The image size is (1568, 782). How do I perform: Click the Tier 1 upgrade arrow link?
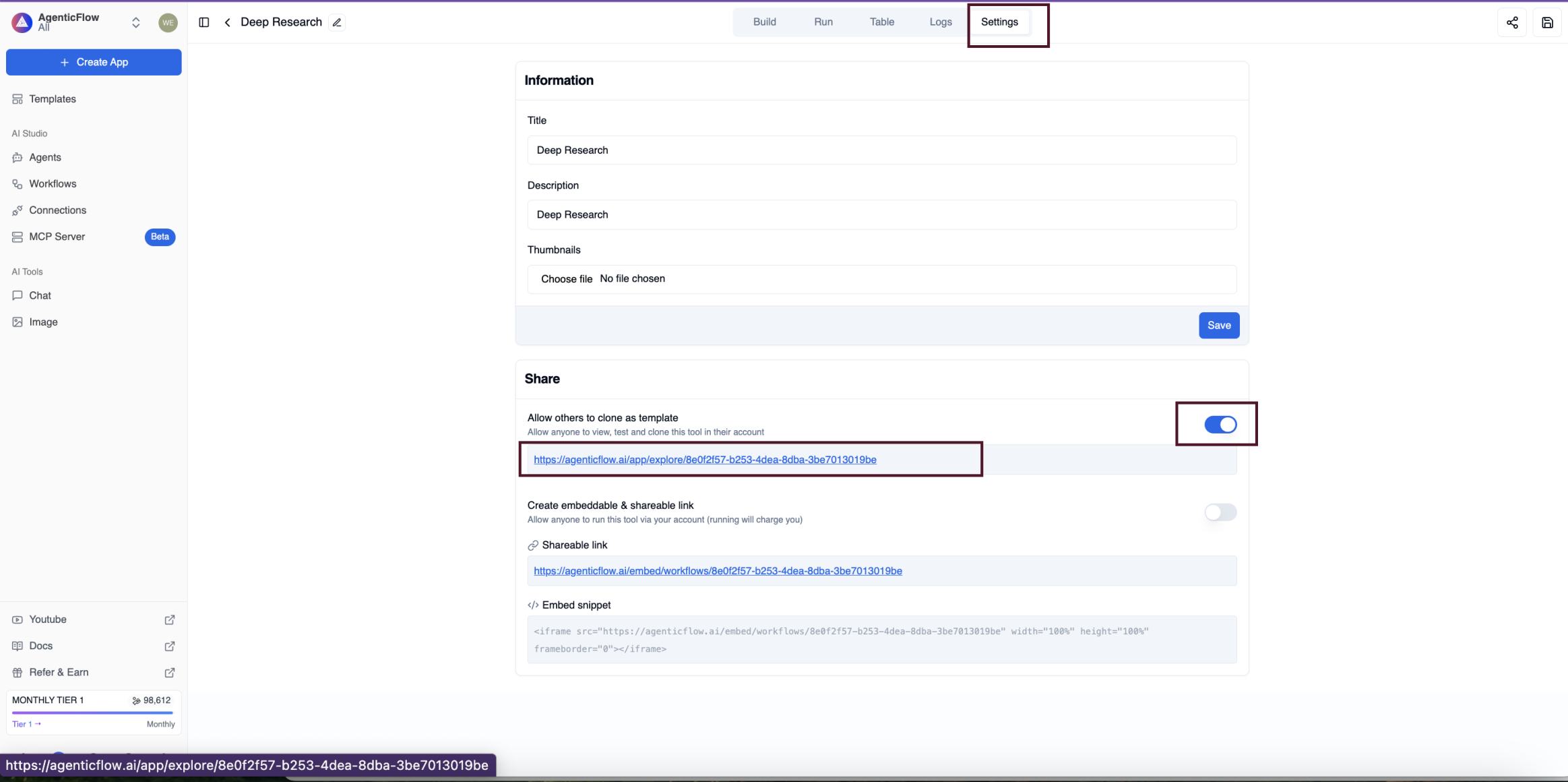pos(26,724)
